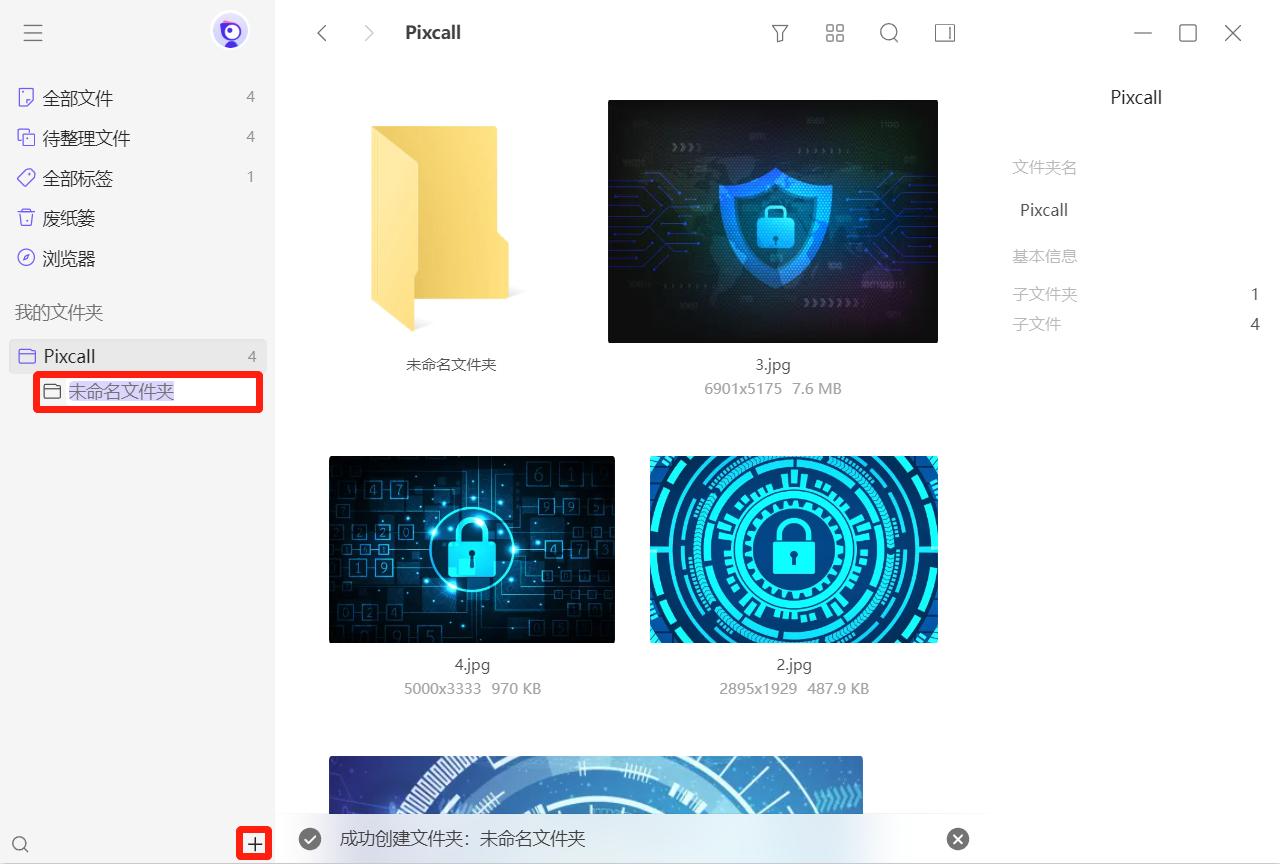Screen dimensions: 1280x864
Task: Click the Pixcall title in top bar
Action: pos(433,33)
